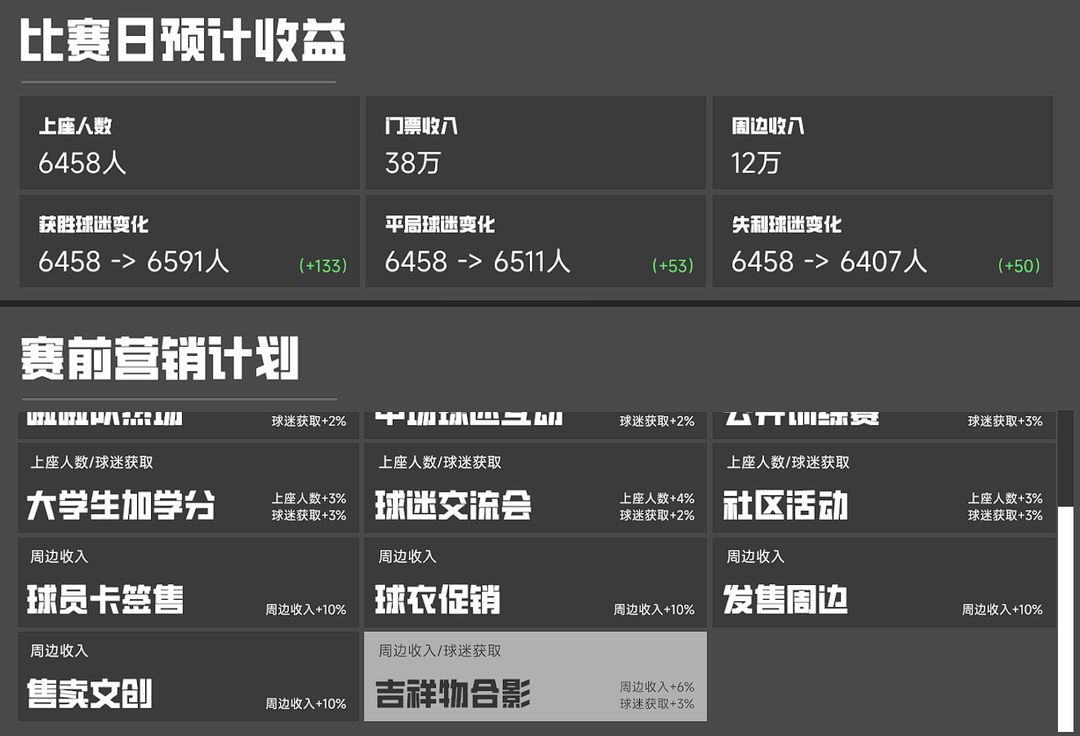Choose the 发售周边 merchandise plan
This screenshot has width=1080, height=736.
tap(884, 582)
